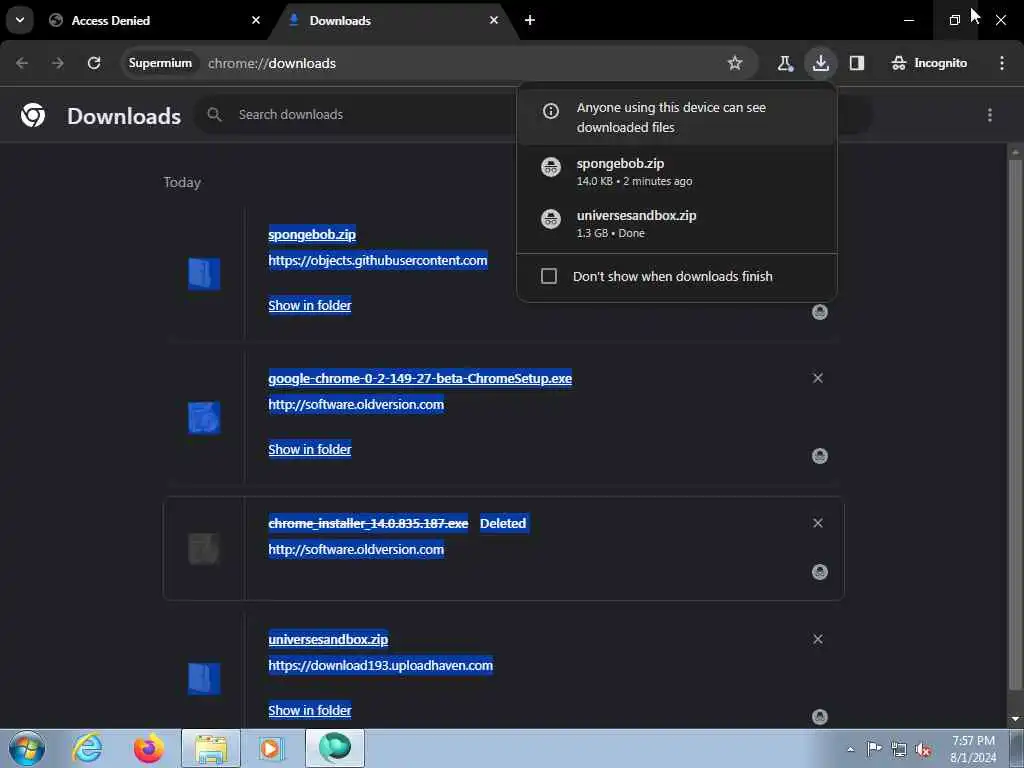The width and height of the screenshot is (1024, 768).
Task: Open Windows Media Player from the taskbar
Action: coord(272,748)
